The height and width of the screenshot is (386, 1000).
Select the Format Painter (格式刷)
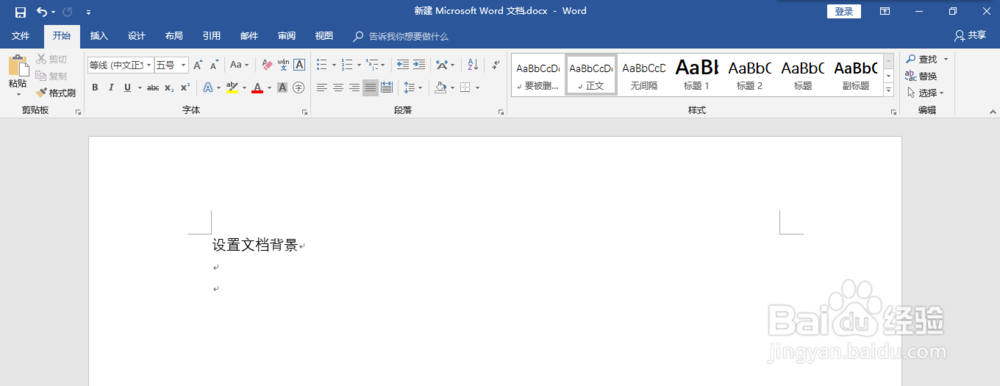55,93
